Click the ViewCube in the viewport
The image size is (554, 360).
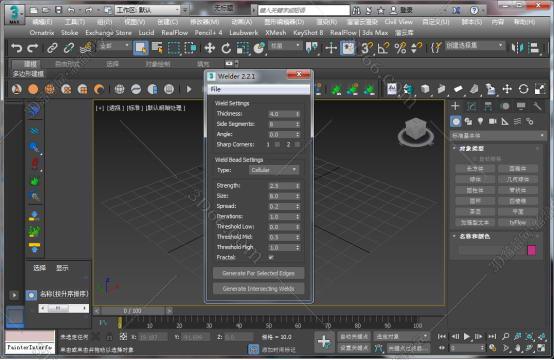coord(416,131)
